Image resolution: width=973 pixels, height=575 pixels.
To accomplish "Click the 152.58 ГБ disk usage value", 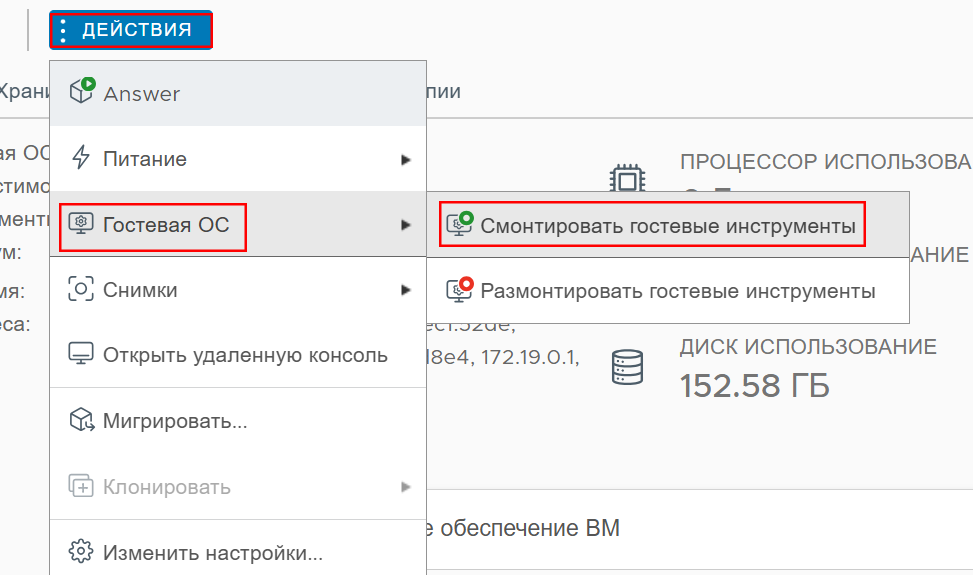I will 755,386.
